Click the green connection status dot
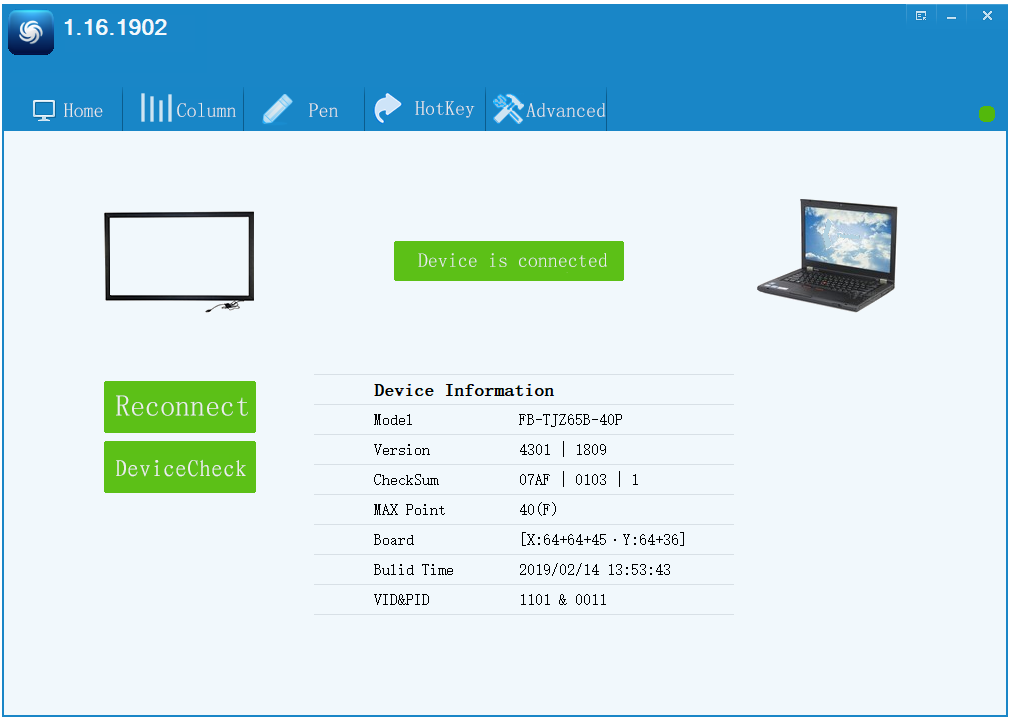The image size is (1015, 724). 986,114
